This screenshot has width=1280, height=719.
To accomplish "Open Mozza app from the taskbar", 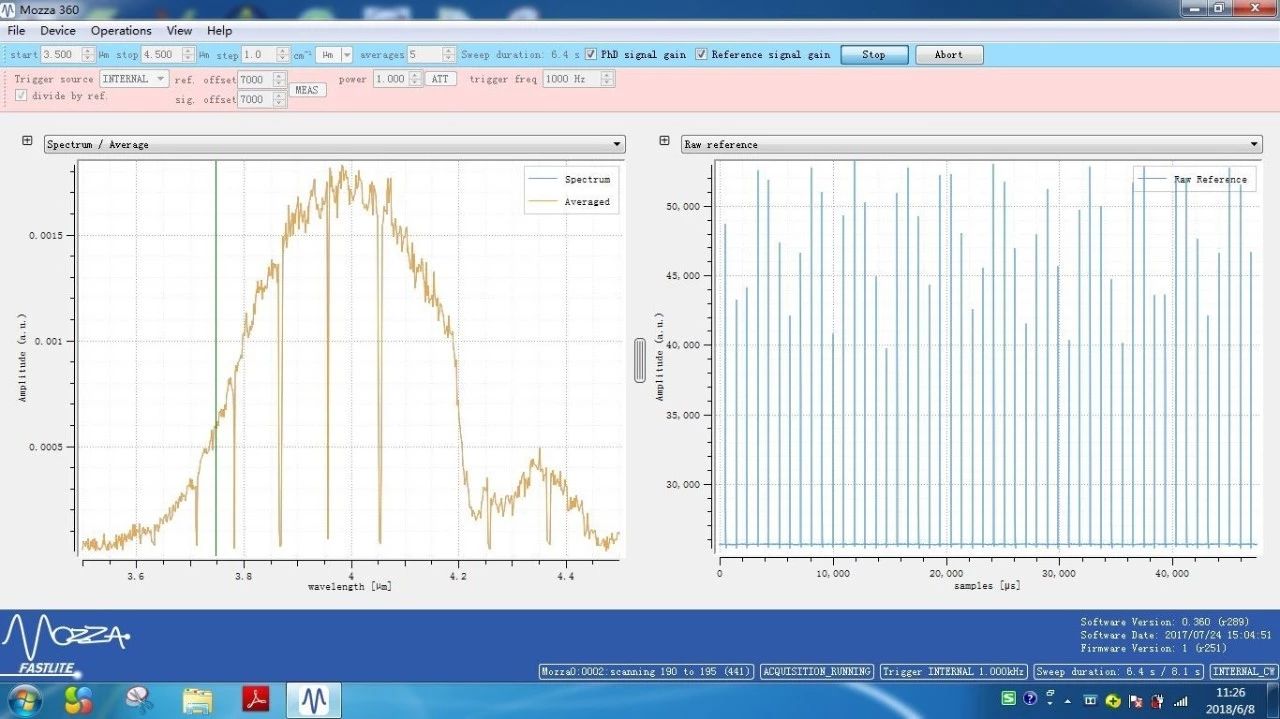I will [x=314, y=700].
